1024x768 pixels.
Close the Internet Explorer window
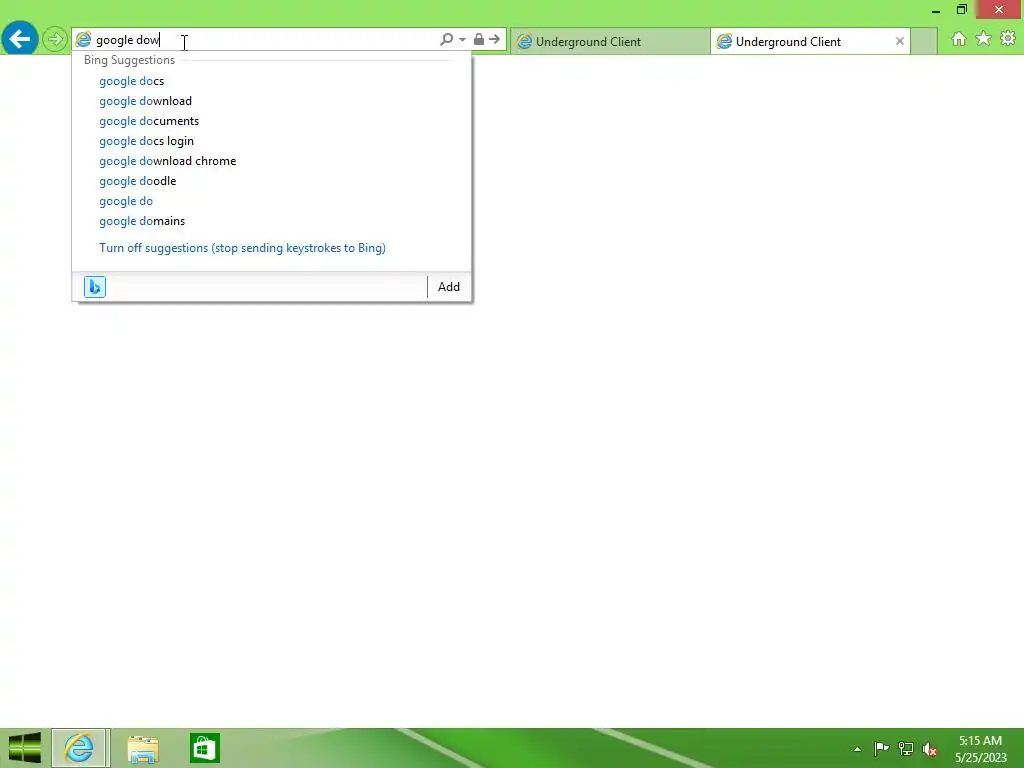coord(999,9)
